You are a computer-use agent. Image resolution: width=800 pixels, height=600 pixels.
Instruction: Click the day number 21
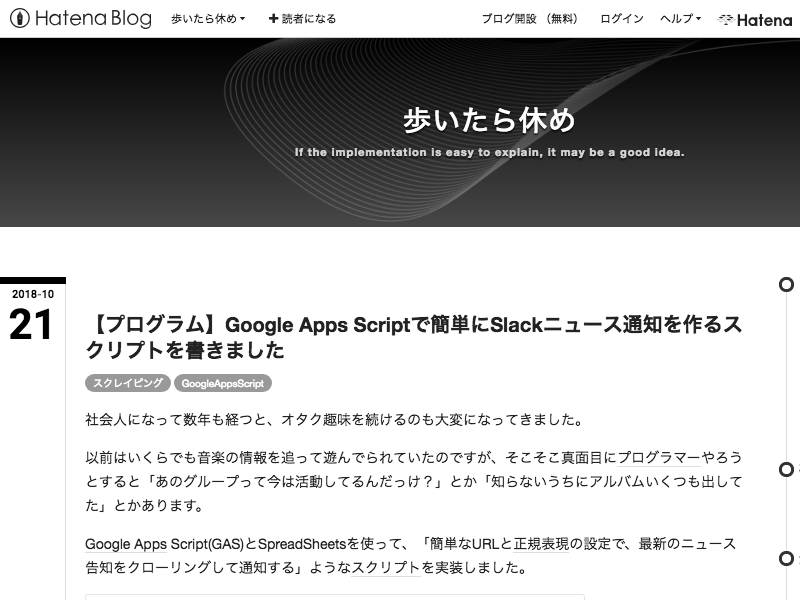coord(31,324)
